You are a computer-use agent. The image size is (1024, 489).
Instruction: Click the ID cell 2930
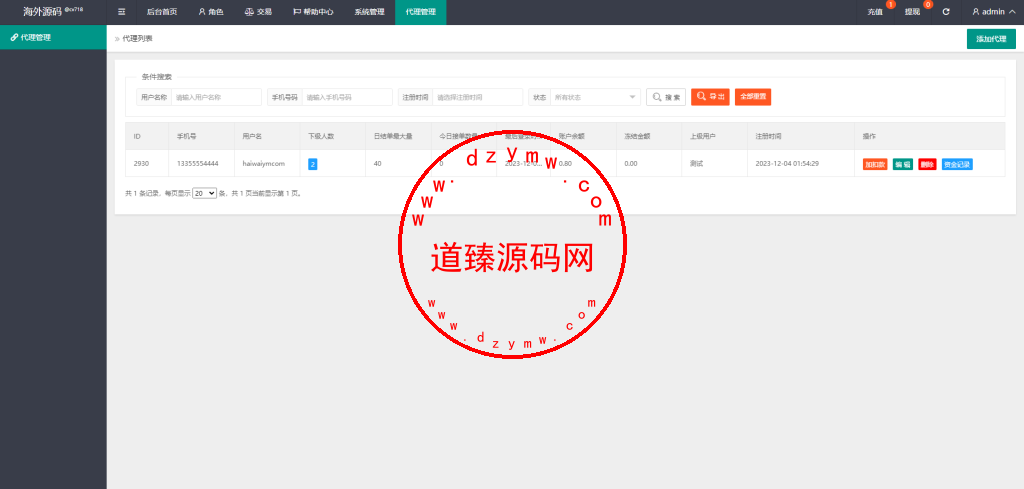tap(141, 164)
